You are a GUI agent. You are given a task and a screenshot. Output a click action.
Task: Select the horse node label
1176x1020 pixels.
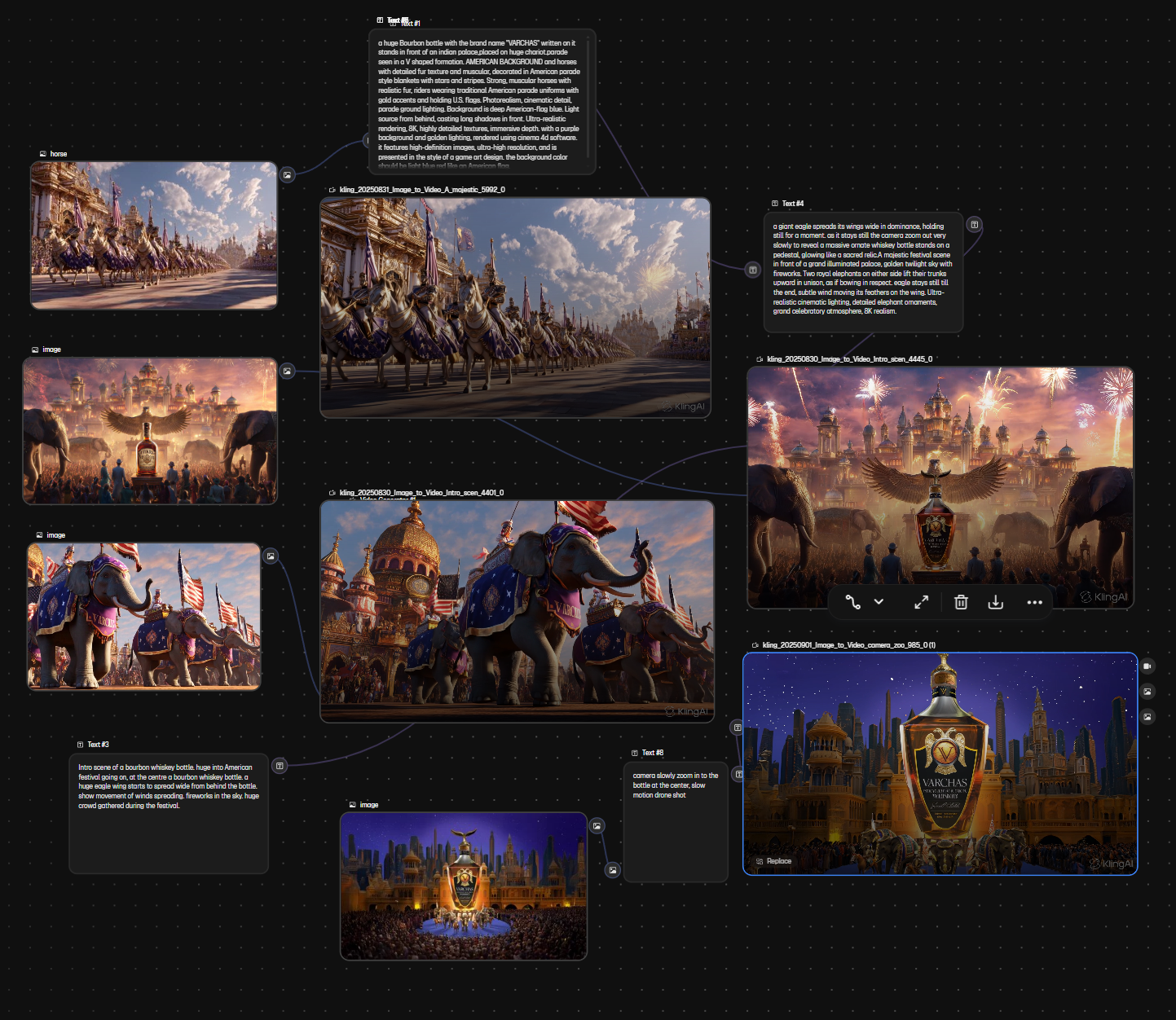(x=59, y=154)
